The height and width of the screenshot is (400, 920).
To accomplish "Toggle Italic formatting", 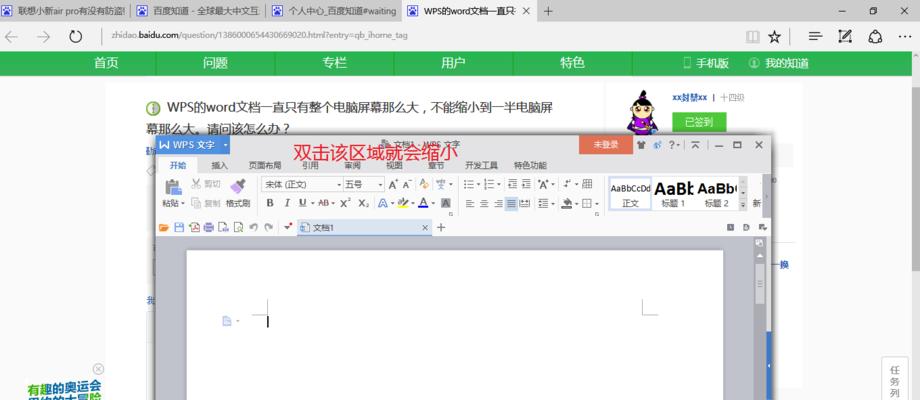I will coord(287,203).
